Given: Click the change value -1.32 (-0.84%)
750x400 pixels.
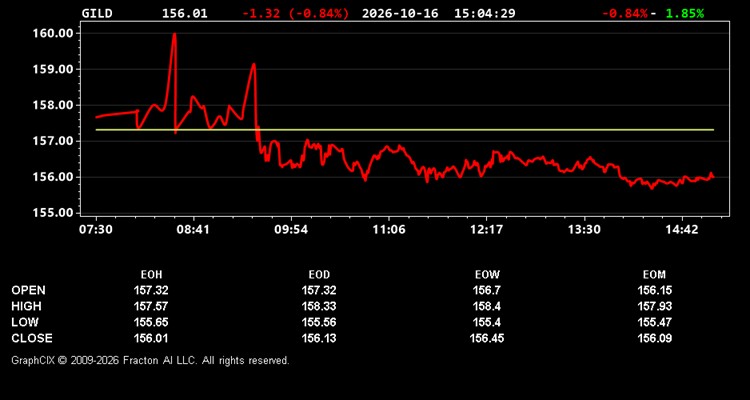Looking at the screenshot, I should (x=296, y=13).
